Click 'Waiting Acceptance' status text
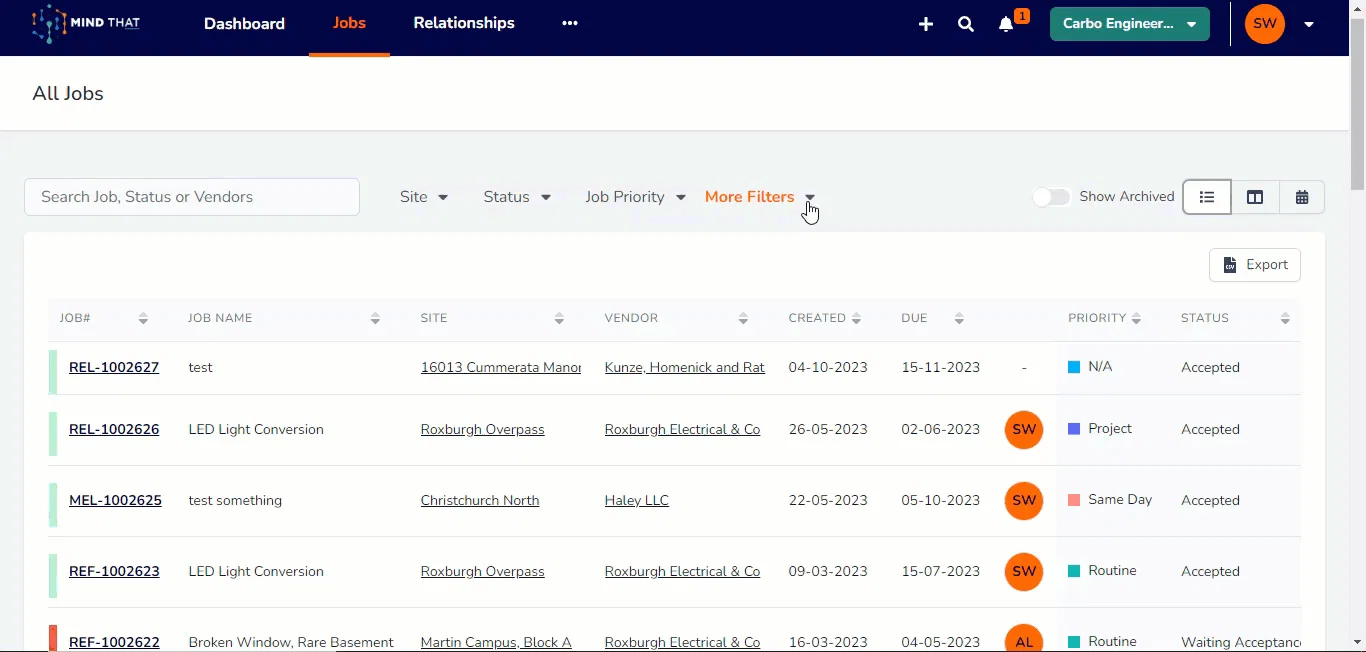1366x652 pixels. pyautogui.click(x=1241, y=642)
